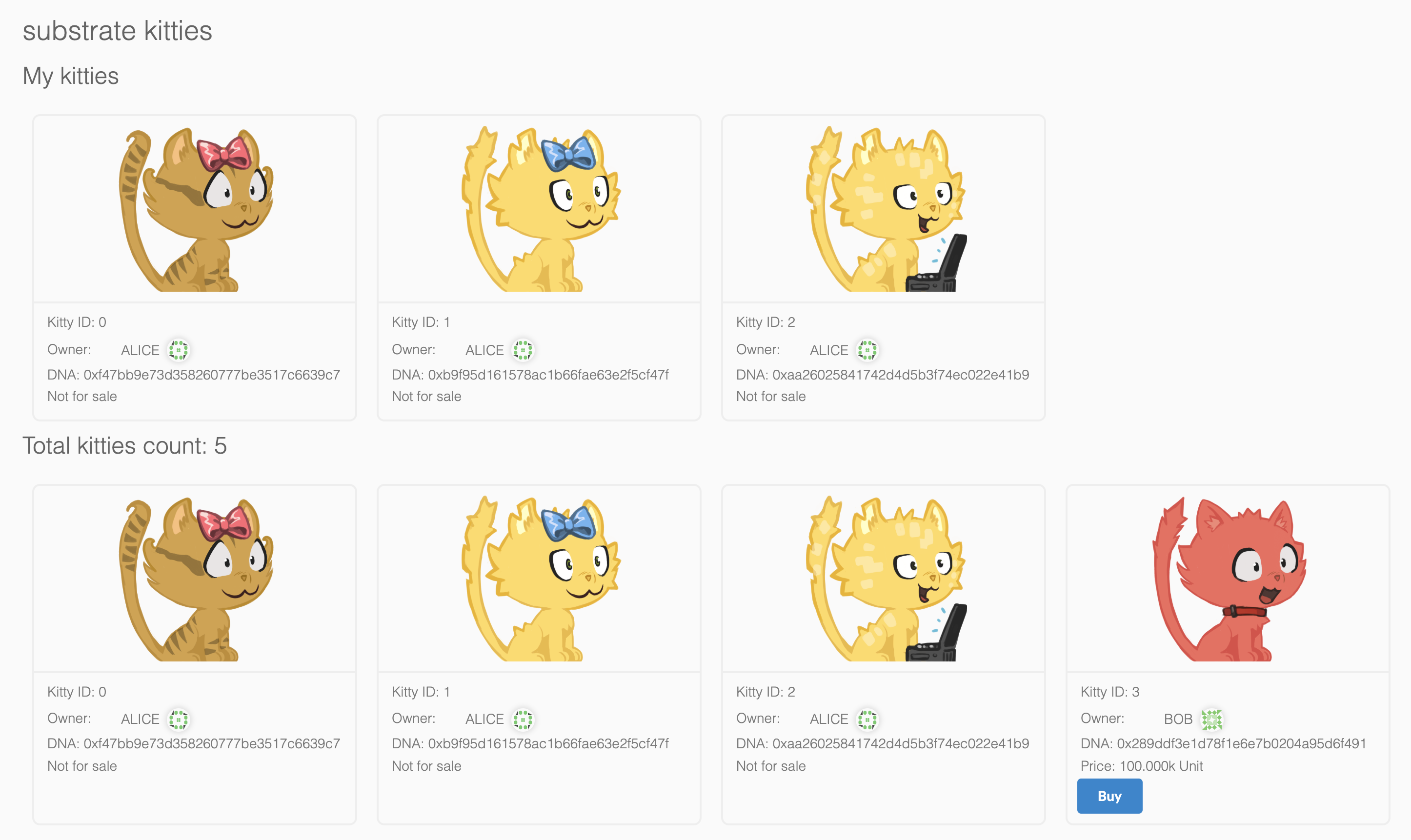Click the brown tabby kitty image in My kitties
1411x840 pixels.
point(195,209)
